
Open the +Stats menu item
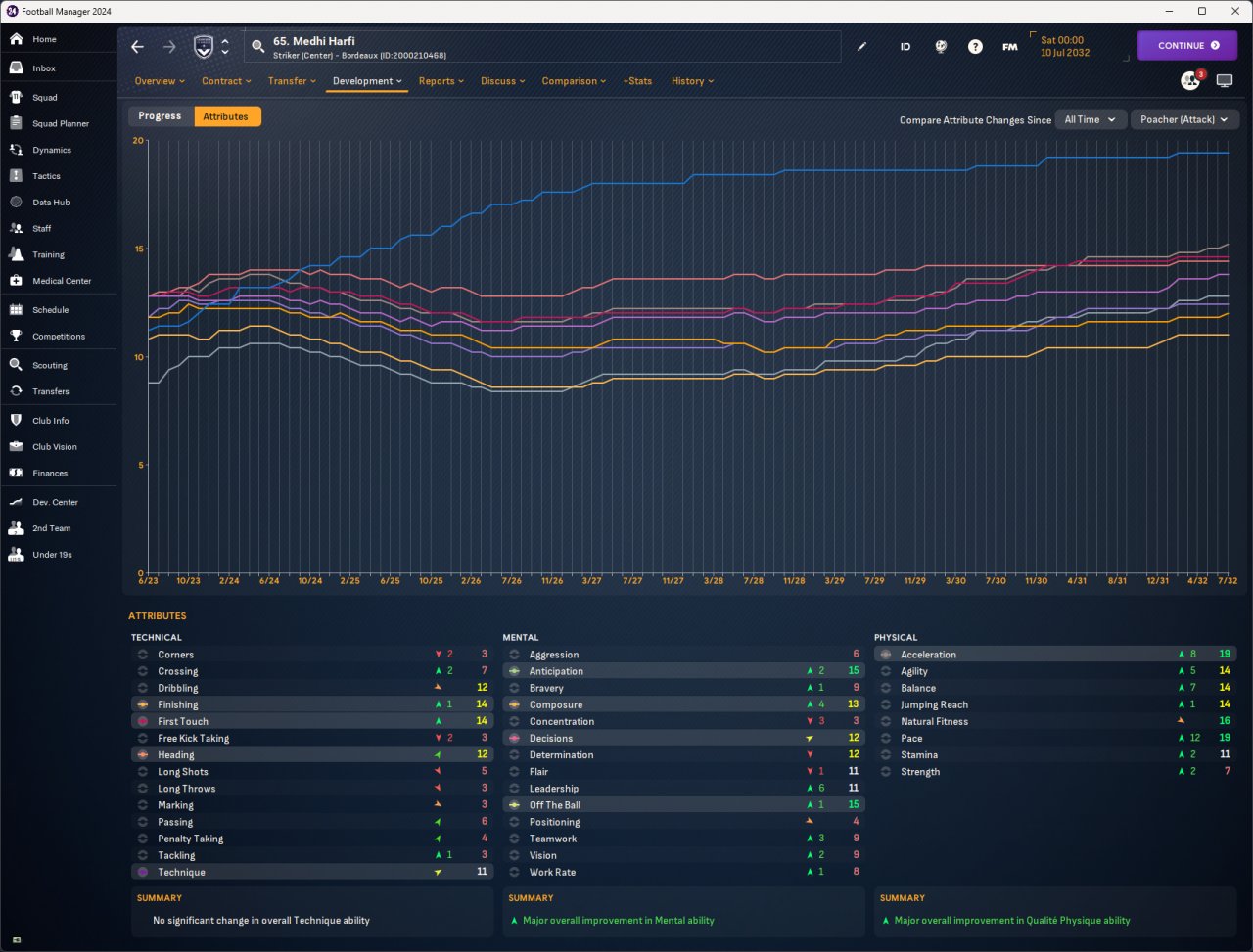pos(637,81)
